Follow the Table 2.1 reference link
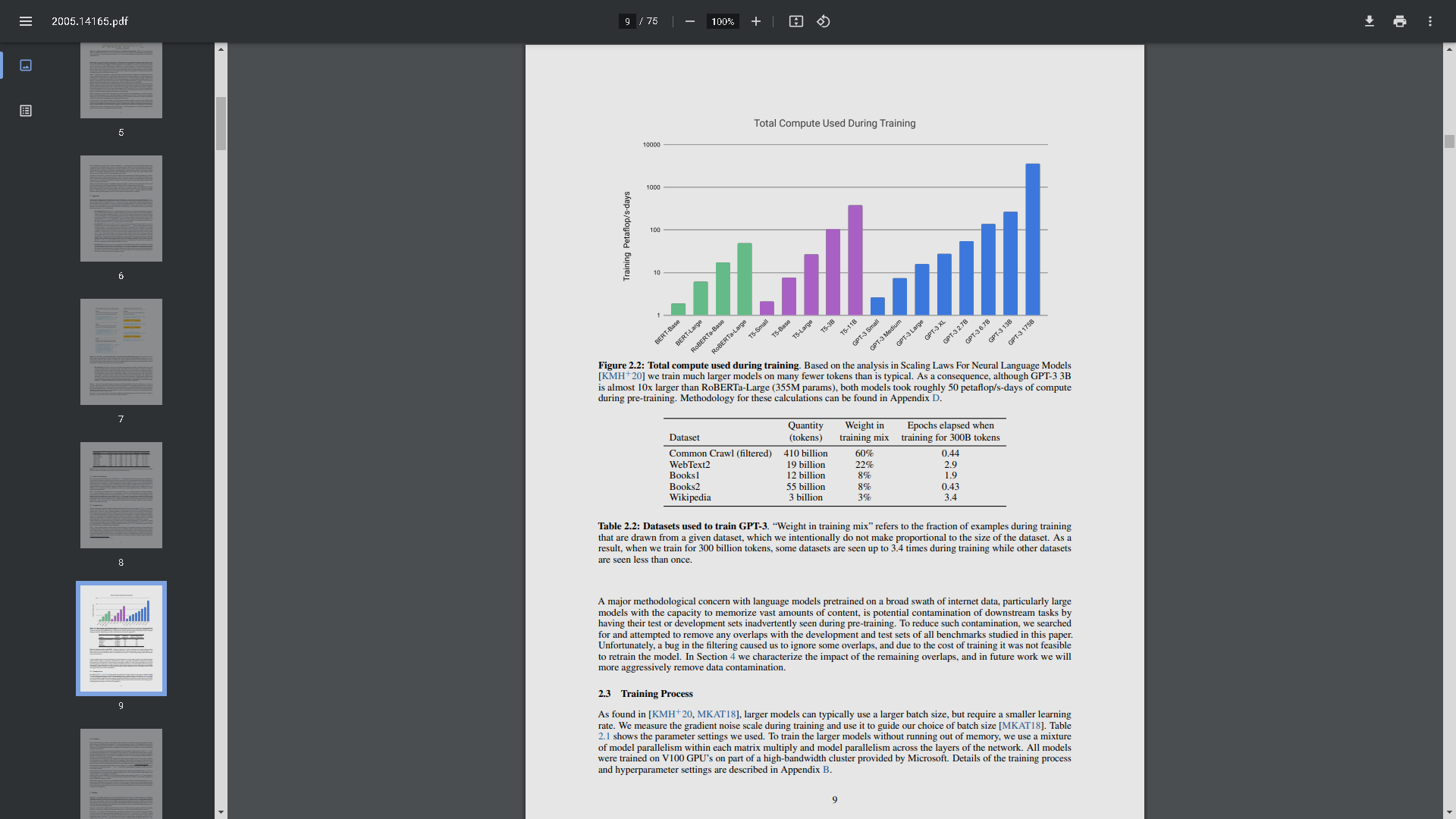The height and width of the screenshot is (819, 1456). (x=604, y=736)
